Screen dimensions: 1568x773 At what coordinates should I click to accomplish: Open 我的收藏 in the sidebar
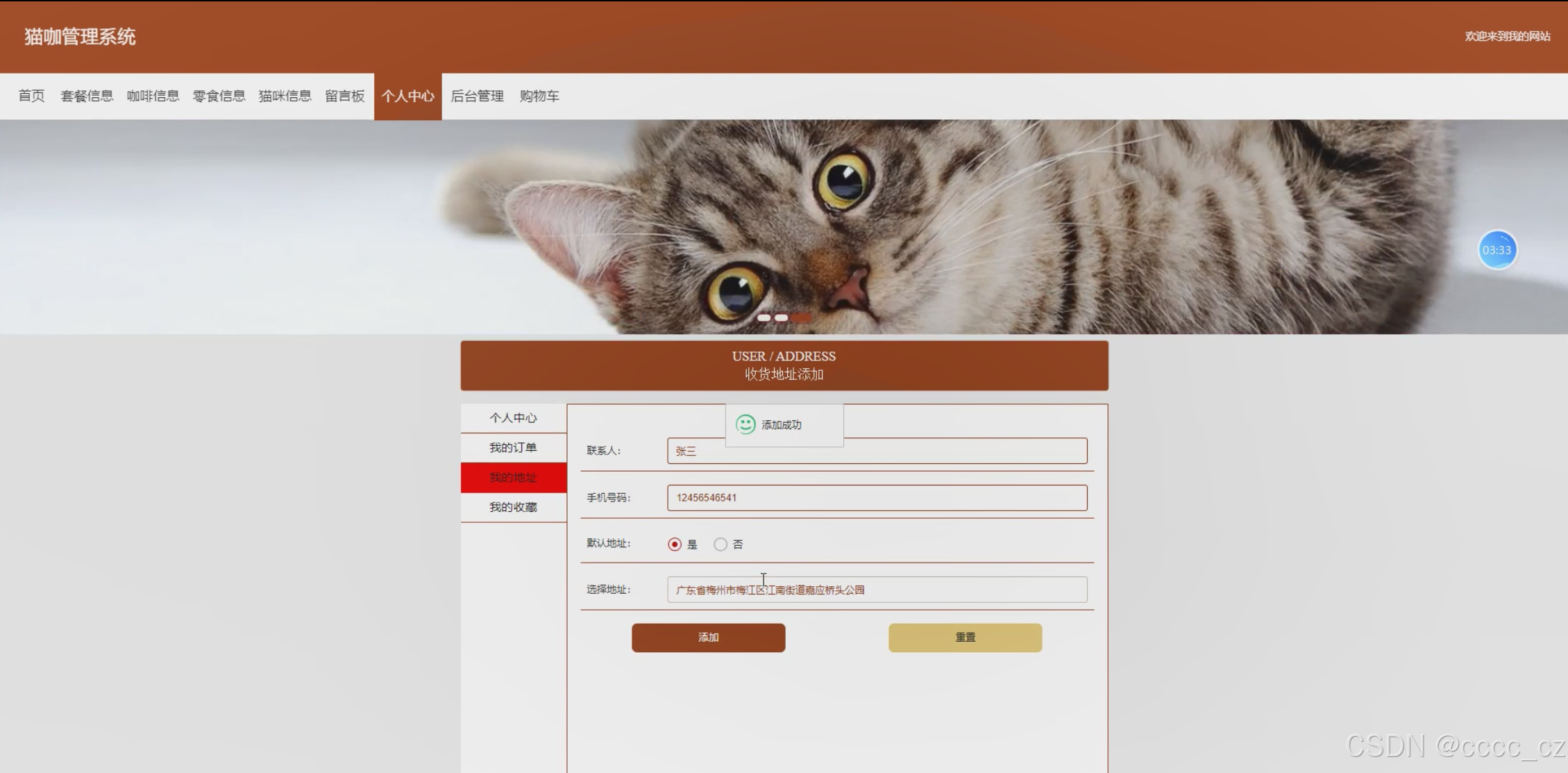[x=513, y=508]
